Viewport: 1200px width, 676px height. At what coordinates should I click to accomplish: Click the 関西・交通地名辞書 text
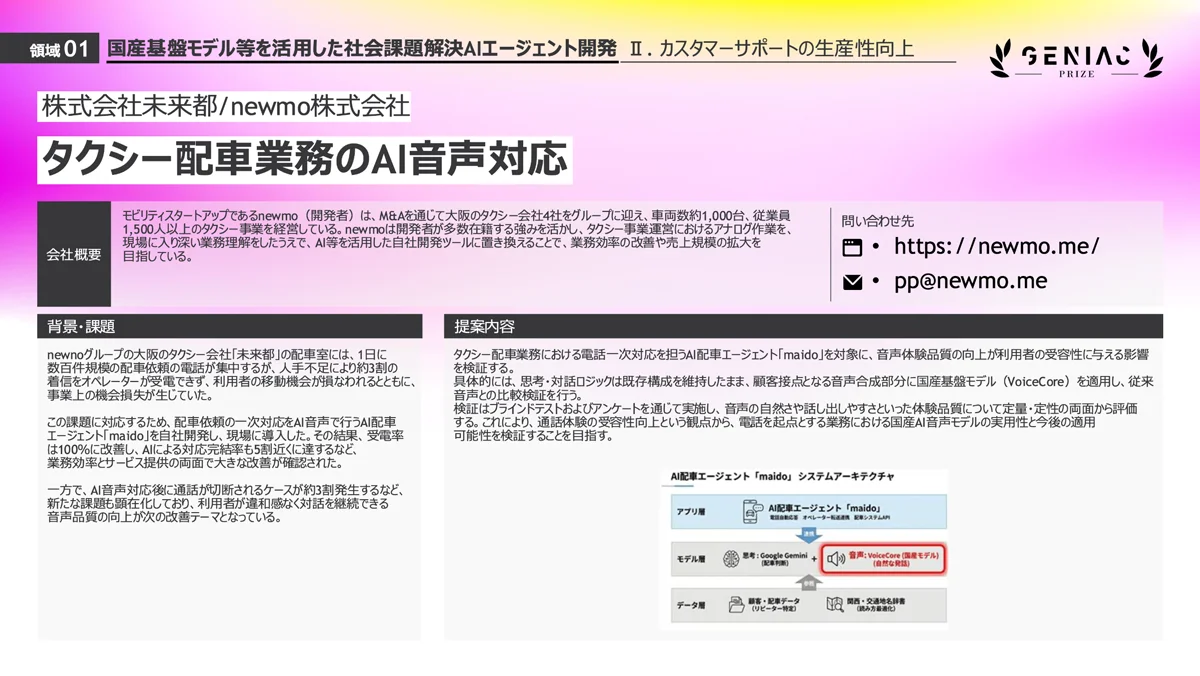pos(875,601)
